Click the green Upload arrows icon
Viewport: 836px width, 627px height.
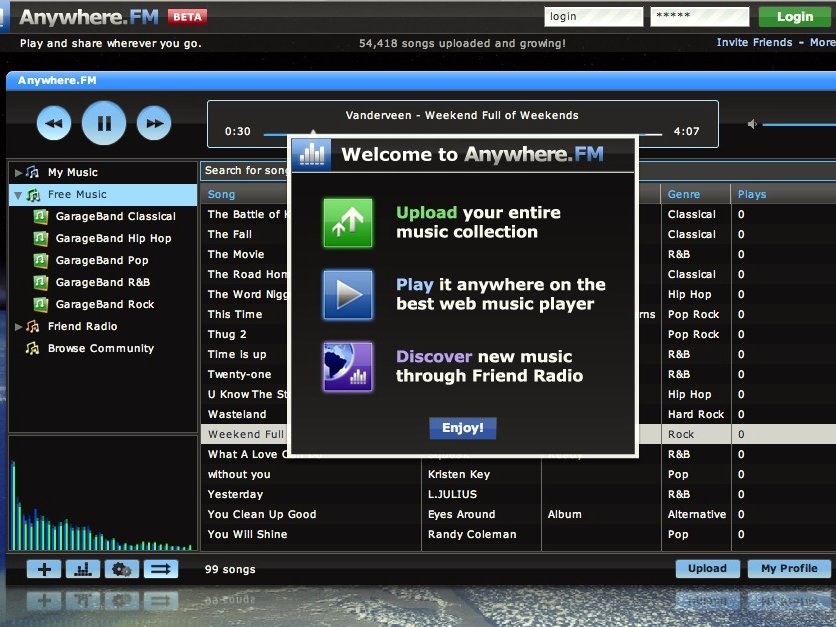tap(348, 222)
